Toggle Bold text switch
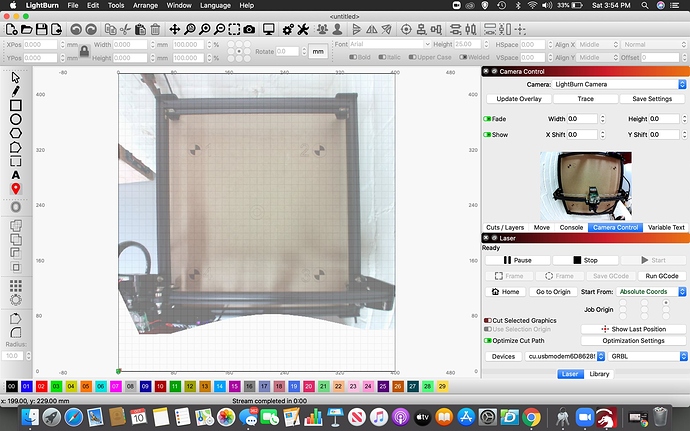This screenshot has width=690, height=431. pyautogui.click(x=353, y=57)
